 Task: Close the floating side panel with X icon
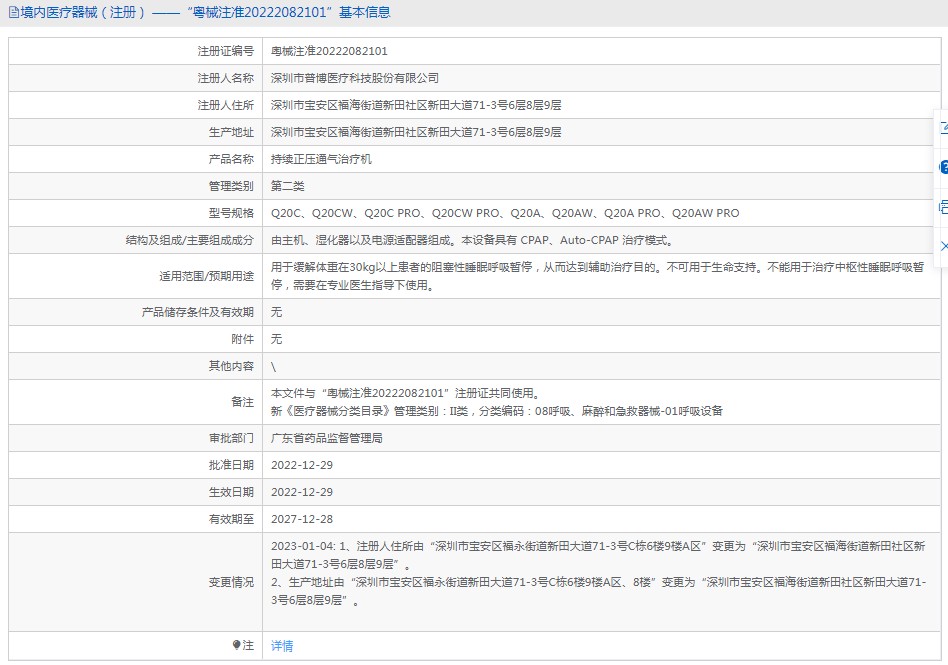tap(942, 246)
